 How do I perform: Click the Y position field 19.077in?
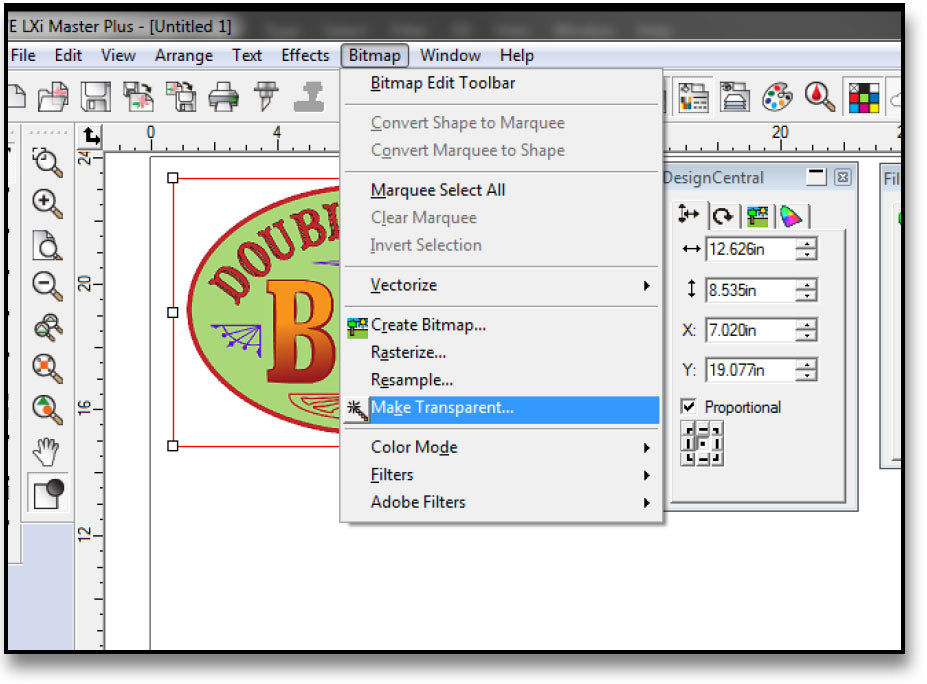750,370
